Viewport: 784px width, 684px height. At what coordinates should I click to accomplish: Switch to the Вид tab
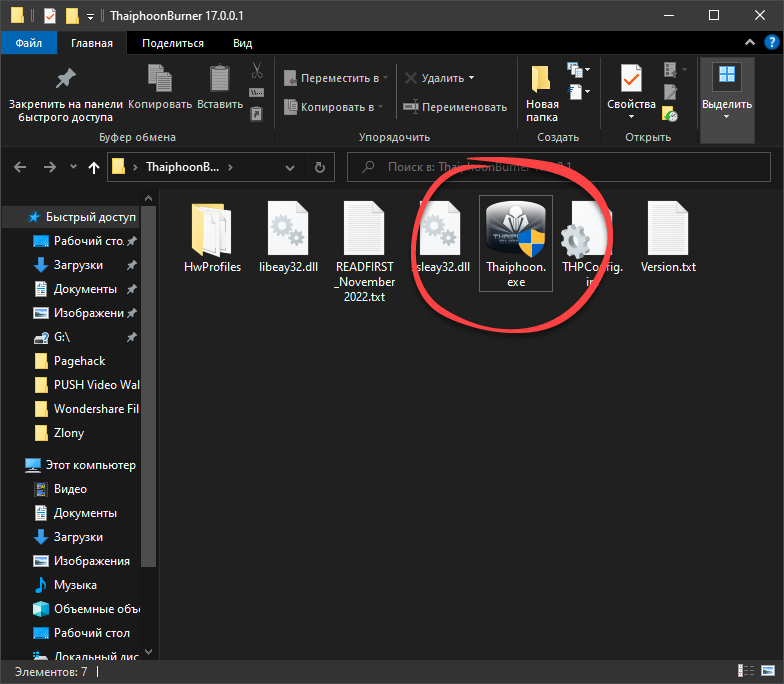click(242, 43)
